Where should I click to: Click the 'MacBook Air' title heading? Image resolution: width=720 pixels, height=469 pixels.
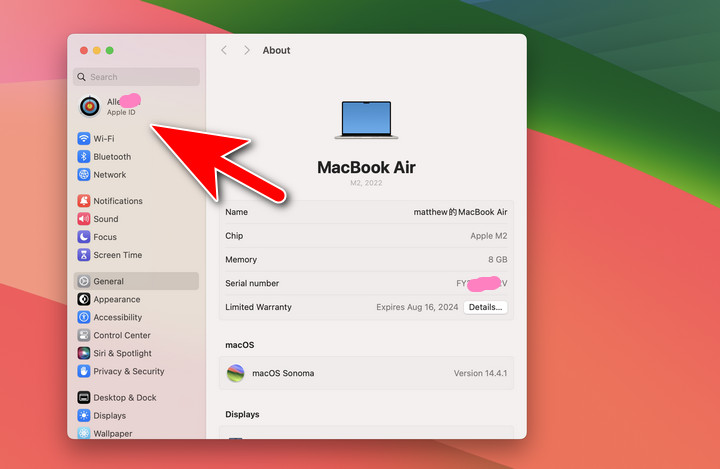[x=366, y=167]
